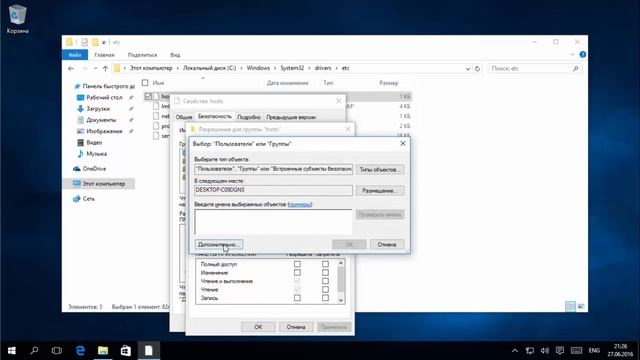Open the Recycle Bin desktop icon

tap(17, 20)
